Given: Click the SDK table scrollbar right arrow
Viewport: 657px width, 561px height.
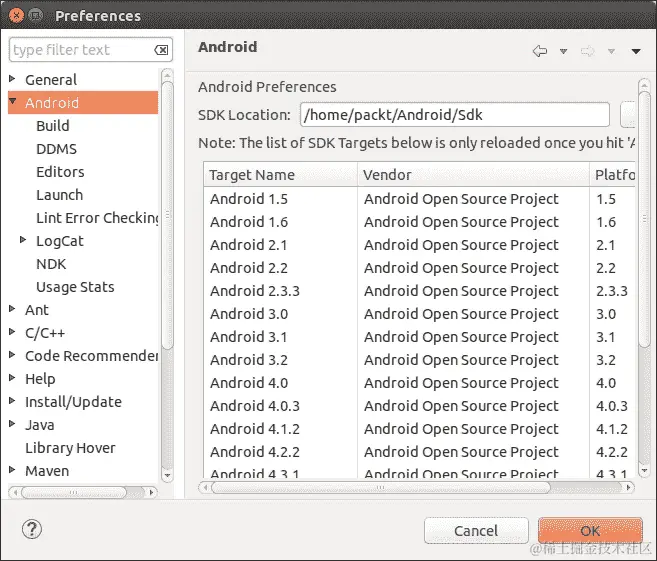Looking at the screenshot, I should 628,487.
